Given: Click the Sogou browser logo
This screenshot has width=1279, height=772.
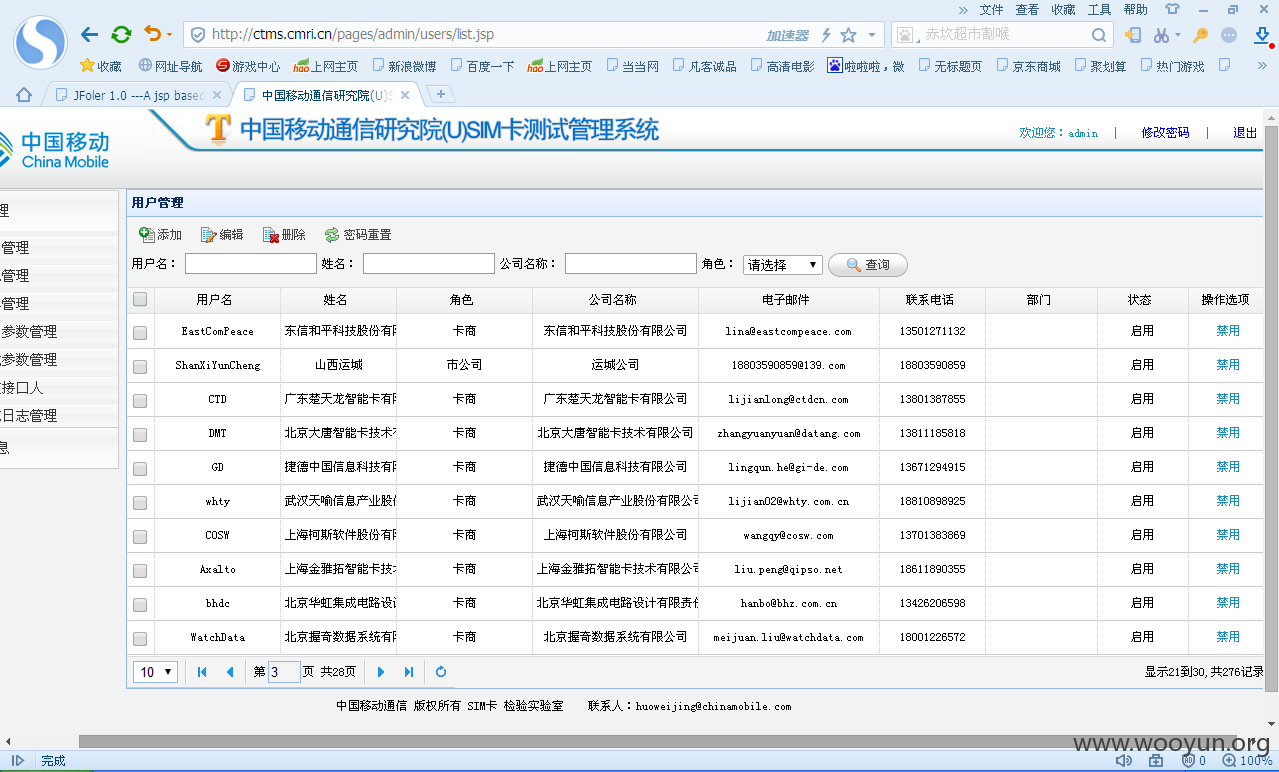Looking at the screenshot, I should (40, 42).
